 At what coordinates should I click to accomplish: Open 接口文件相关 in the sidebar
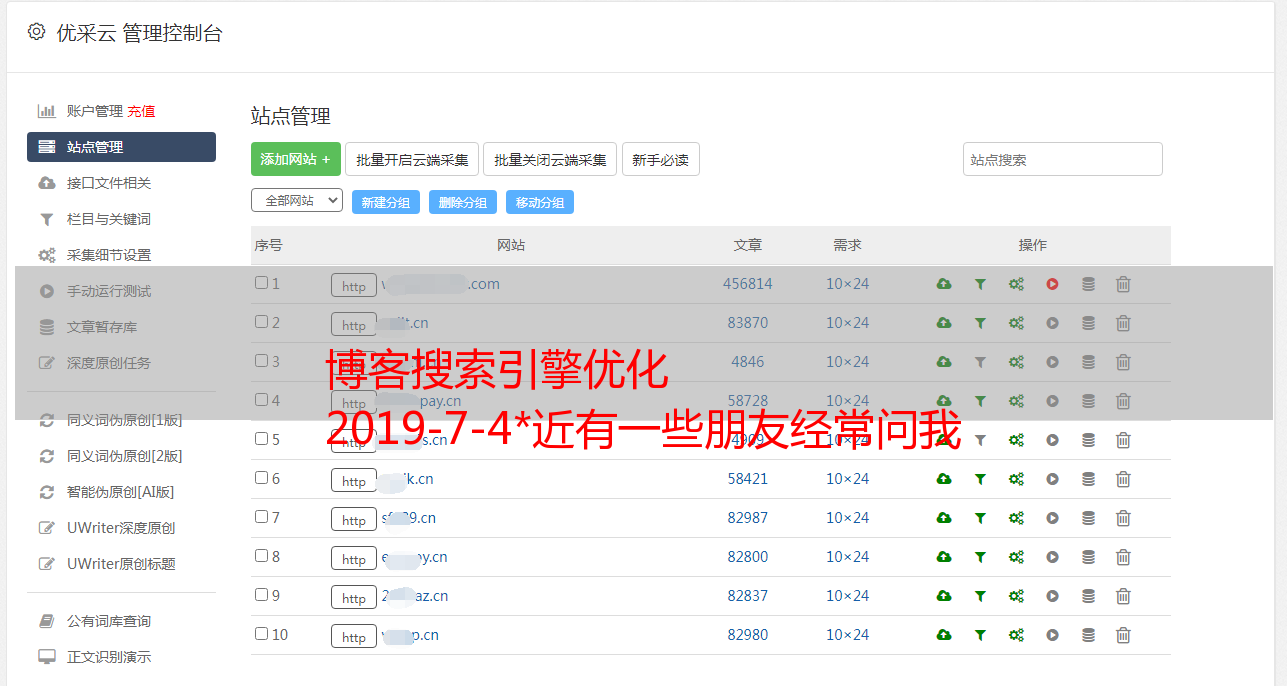[x=108, y=183]
